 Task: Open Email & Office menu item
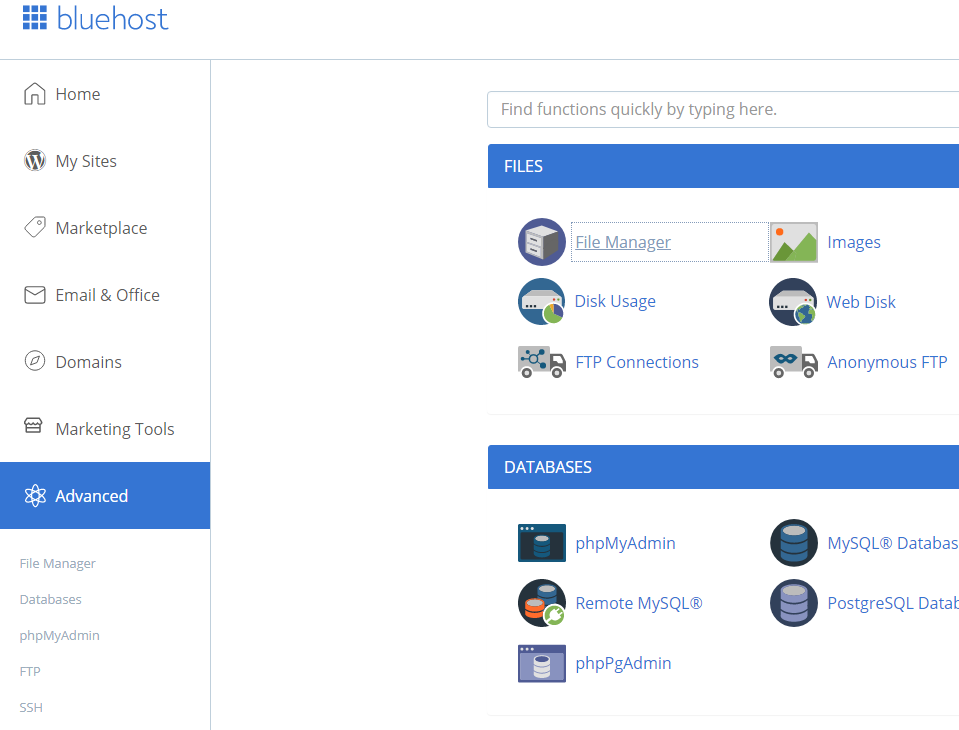point(108,295)
